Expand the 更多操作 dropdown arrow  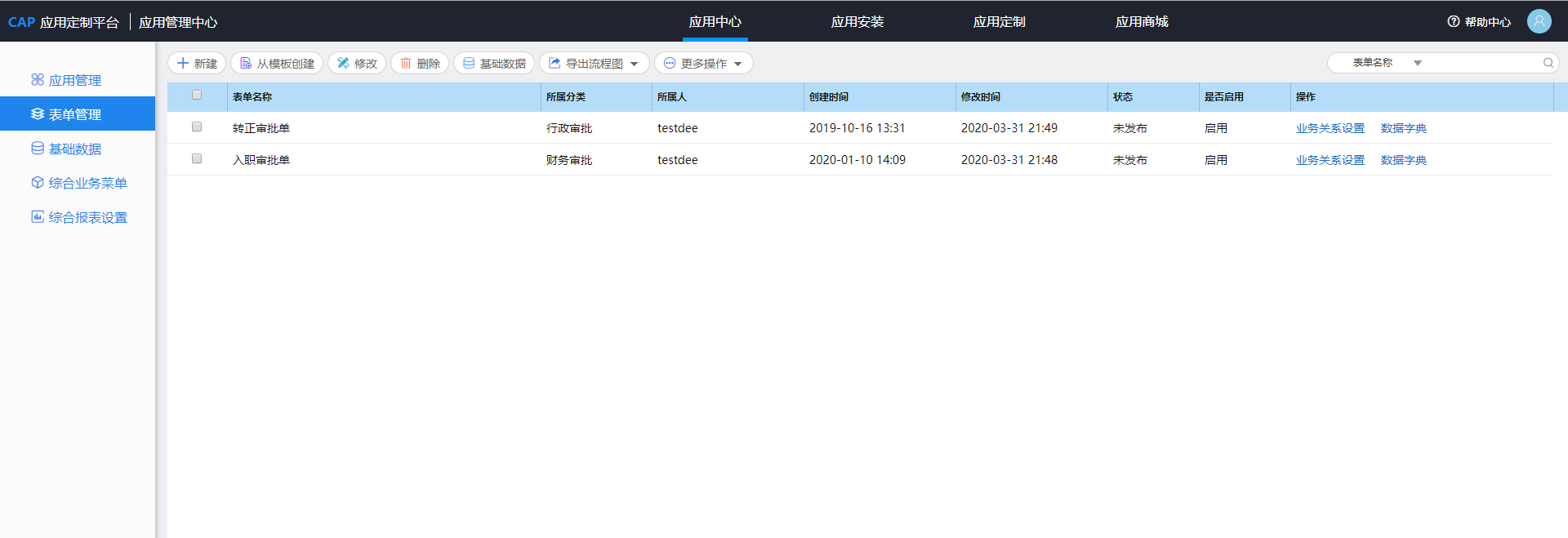[x=738, y=64]
